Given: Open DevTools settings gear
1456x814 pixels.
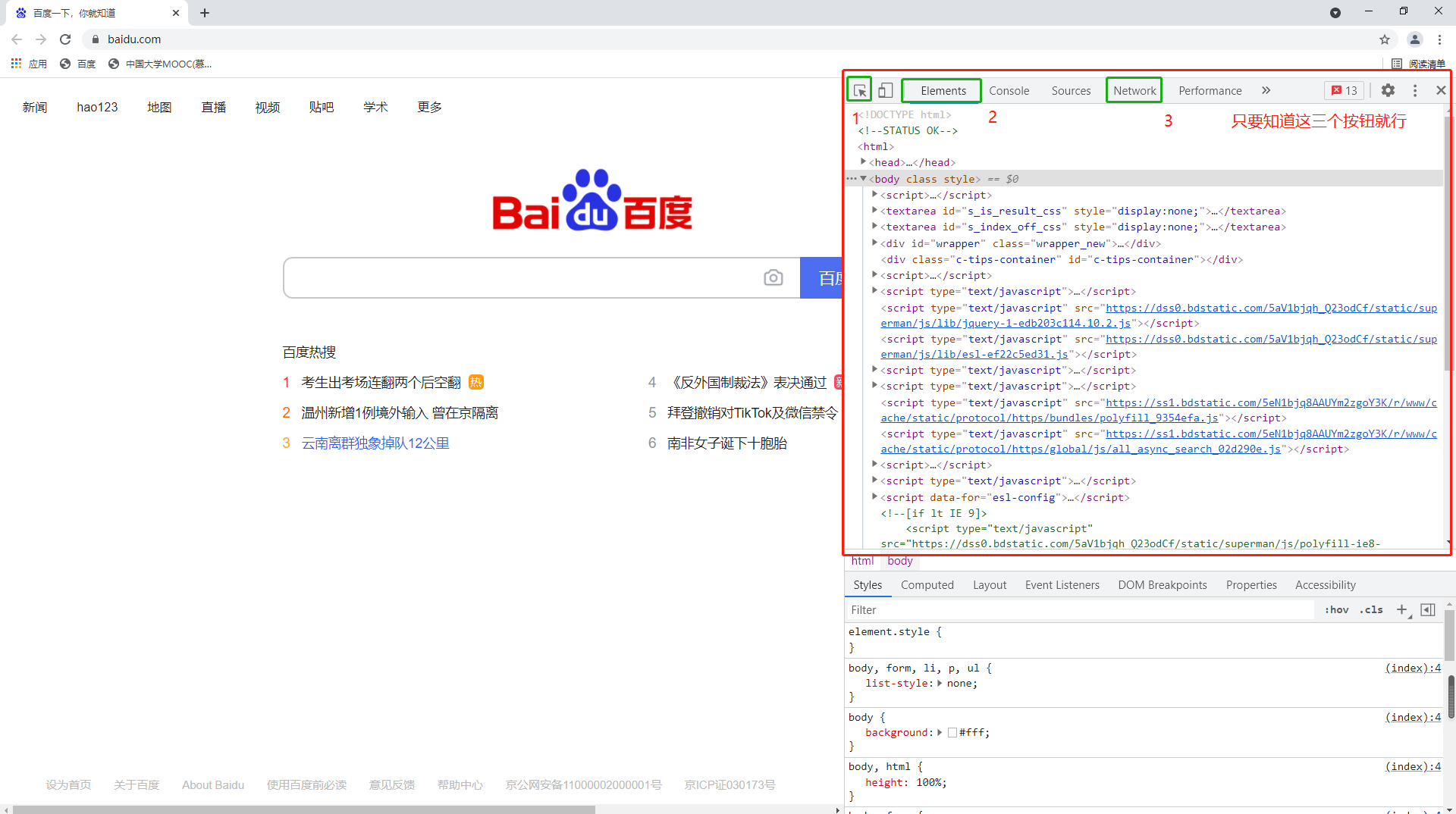Looking at the screenshot, I should pyautogui.click(x=1388, y=90).
